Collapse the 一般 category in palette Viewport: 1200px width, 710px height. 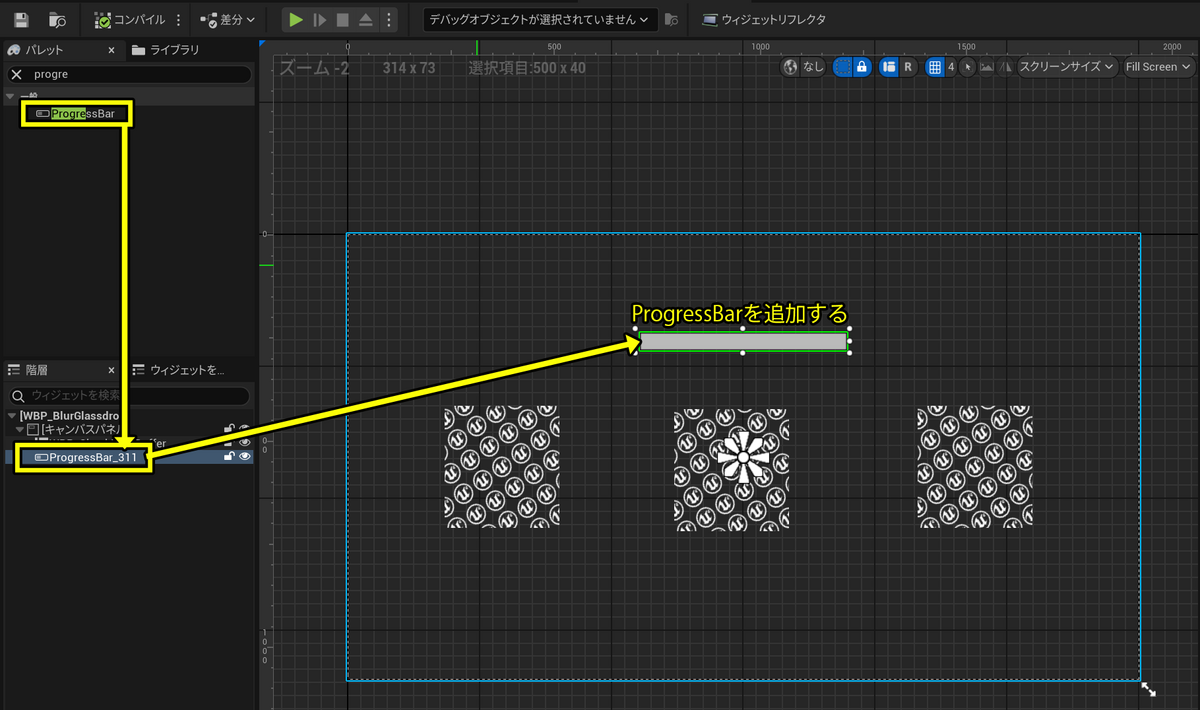coord(10,97)
